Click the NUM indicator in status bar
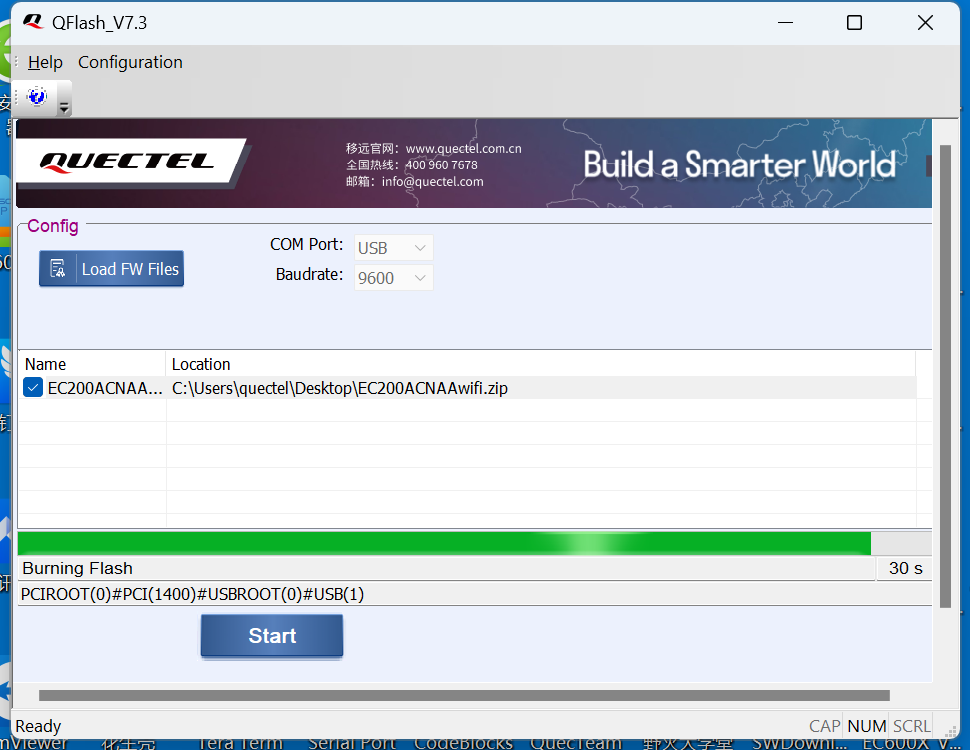Image resolution: width=970 pixels, height=750 pixels. tap(867, 726)
